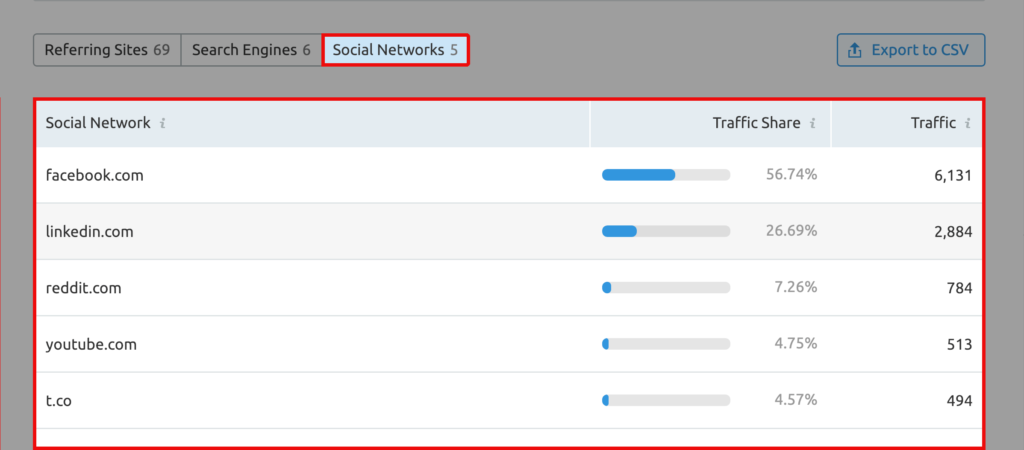Image resolution: width=1024 pixels, height=450 pixels.
Task: Sort by the Traffic column header
Action: (x=933, y=123)
